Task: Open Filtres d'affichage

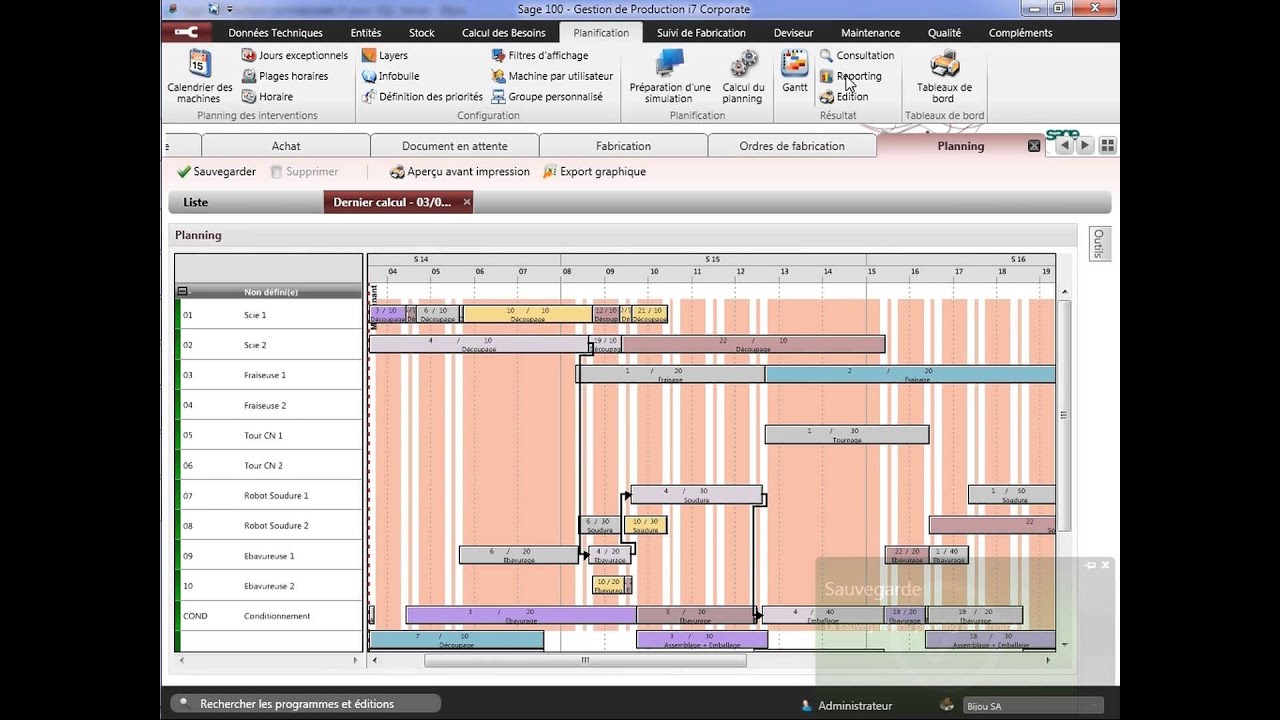Action: pos(540,55)
